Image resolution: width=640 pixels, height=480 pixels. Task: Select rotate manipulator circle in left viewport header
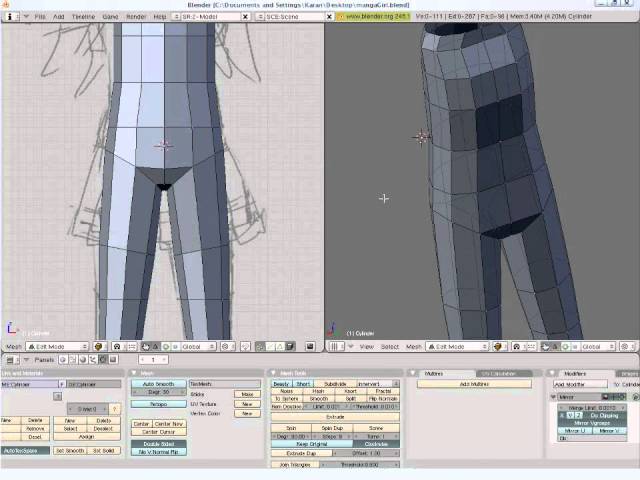click(166, 347)
